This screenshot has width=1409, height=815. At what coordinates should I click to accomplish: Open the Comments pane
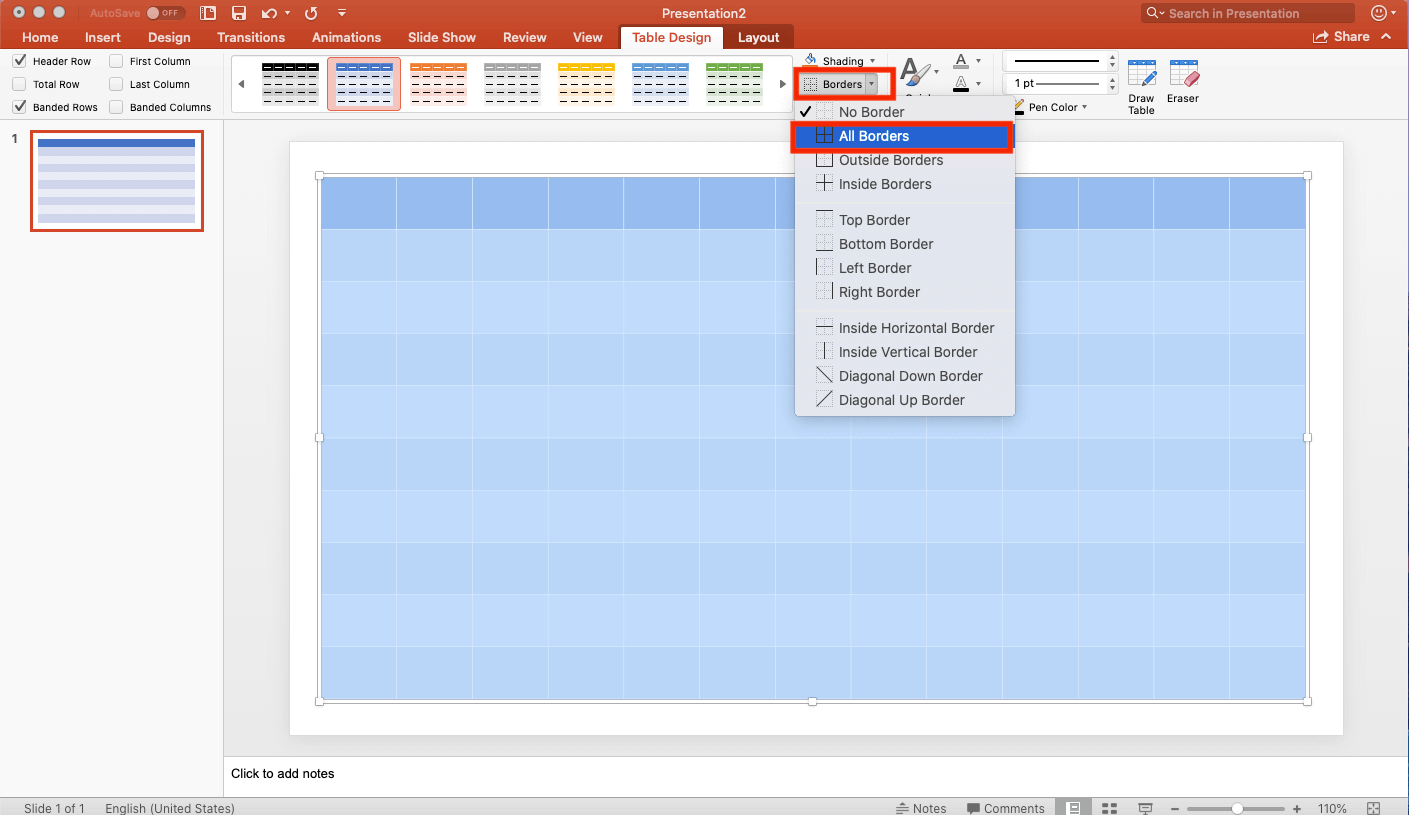coord(1006,808)
